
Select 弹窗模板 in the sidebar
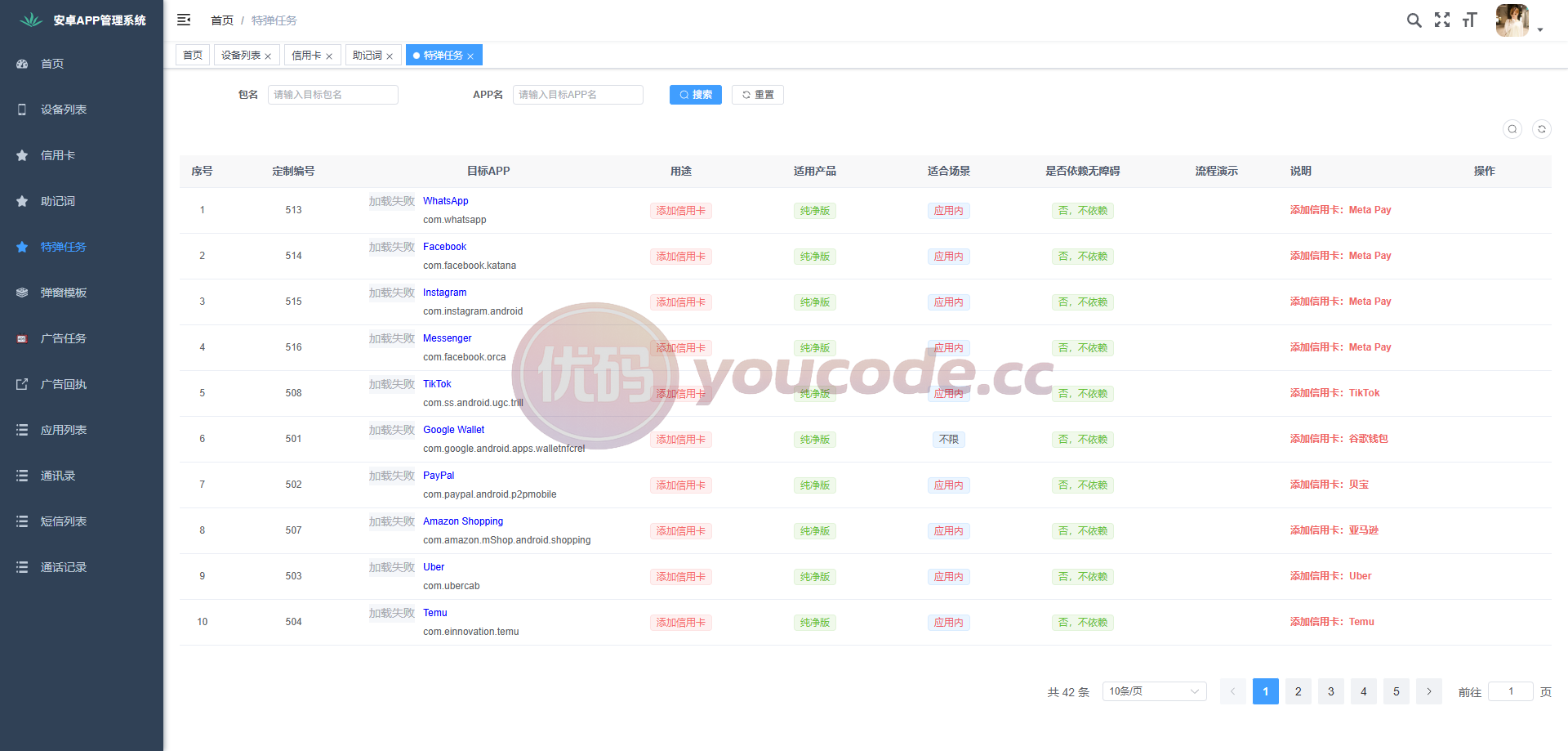click(82, 293)
